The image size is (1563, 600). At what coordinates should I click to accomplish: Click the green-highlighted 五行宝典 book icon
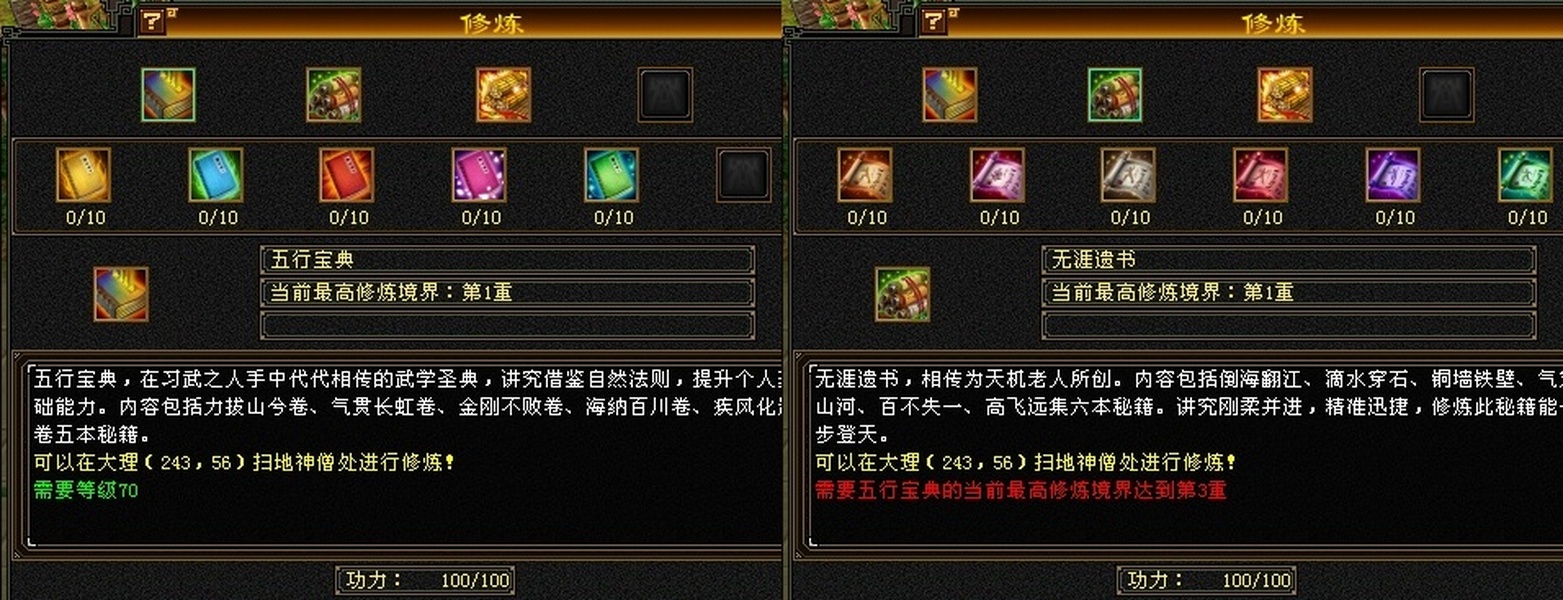168,95
